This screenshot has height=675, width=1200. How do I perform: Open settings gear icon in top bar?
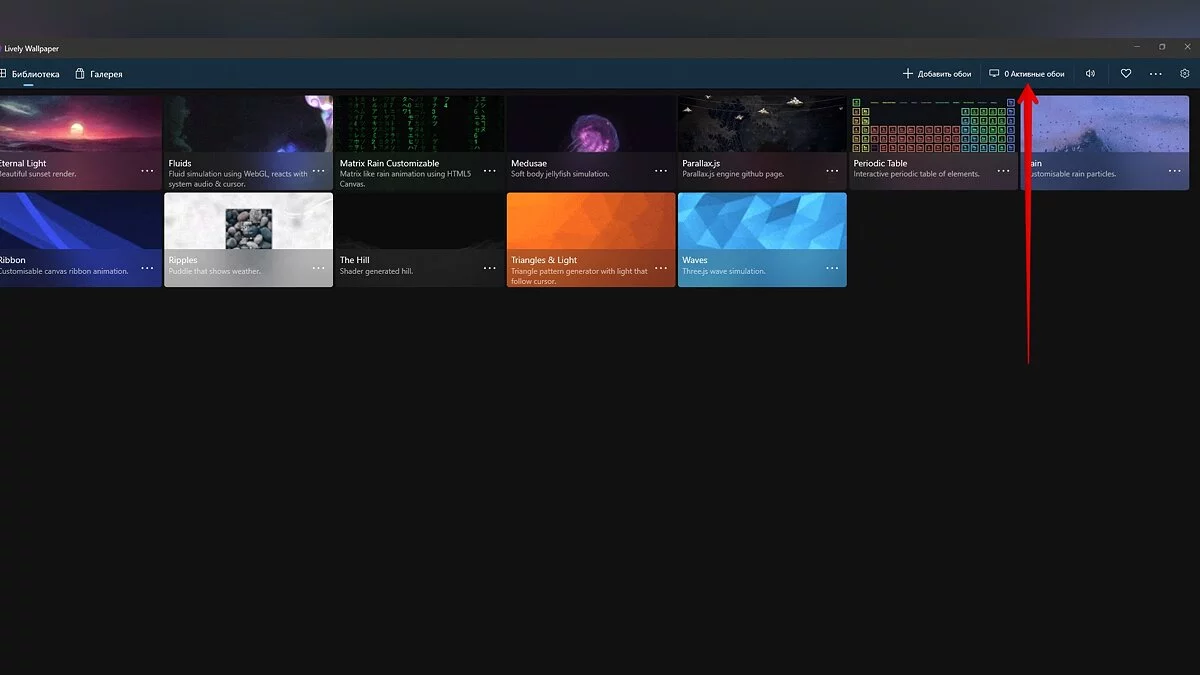(1185, 74)
